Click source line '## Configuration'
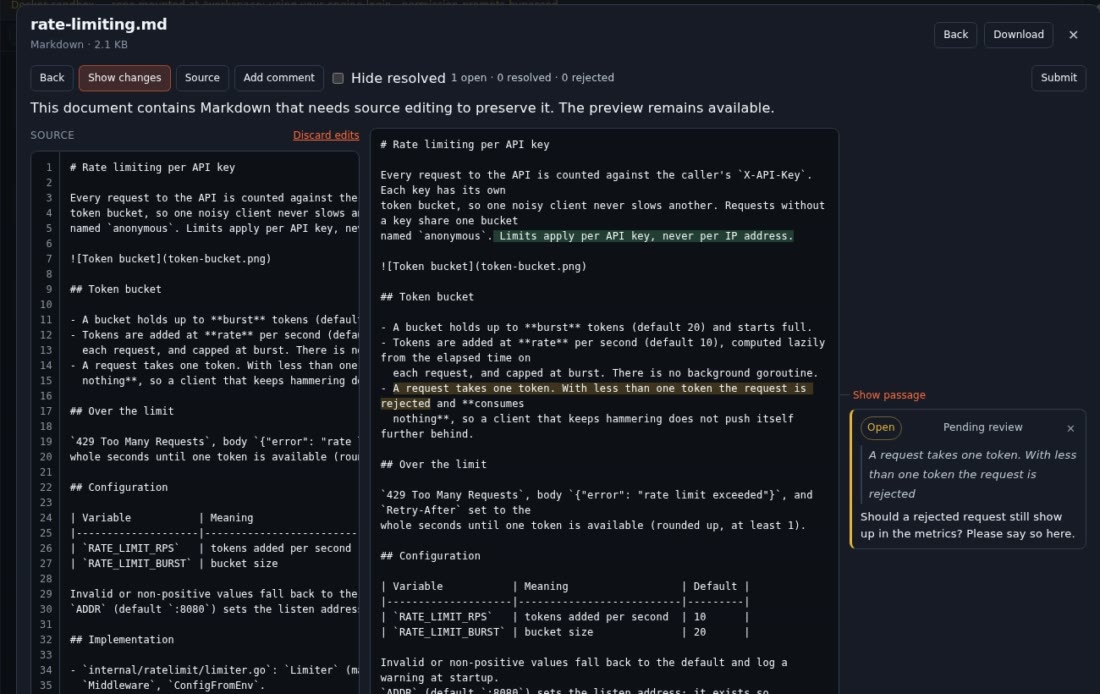Viewport: 1100px width, 694px height. (x=119, y=488)
